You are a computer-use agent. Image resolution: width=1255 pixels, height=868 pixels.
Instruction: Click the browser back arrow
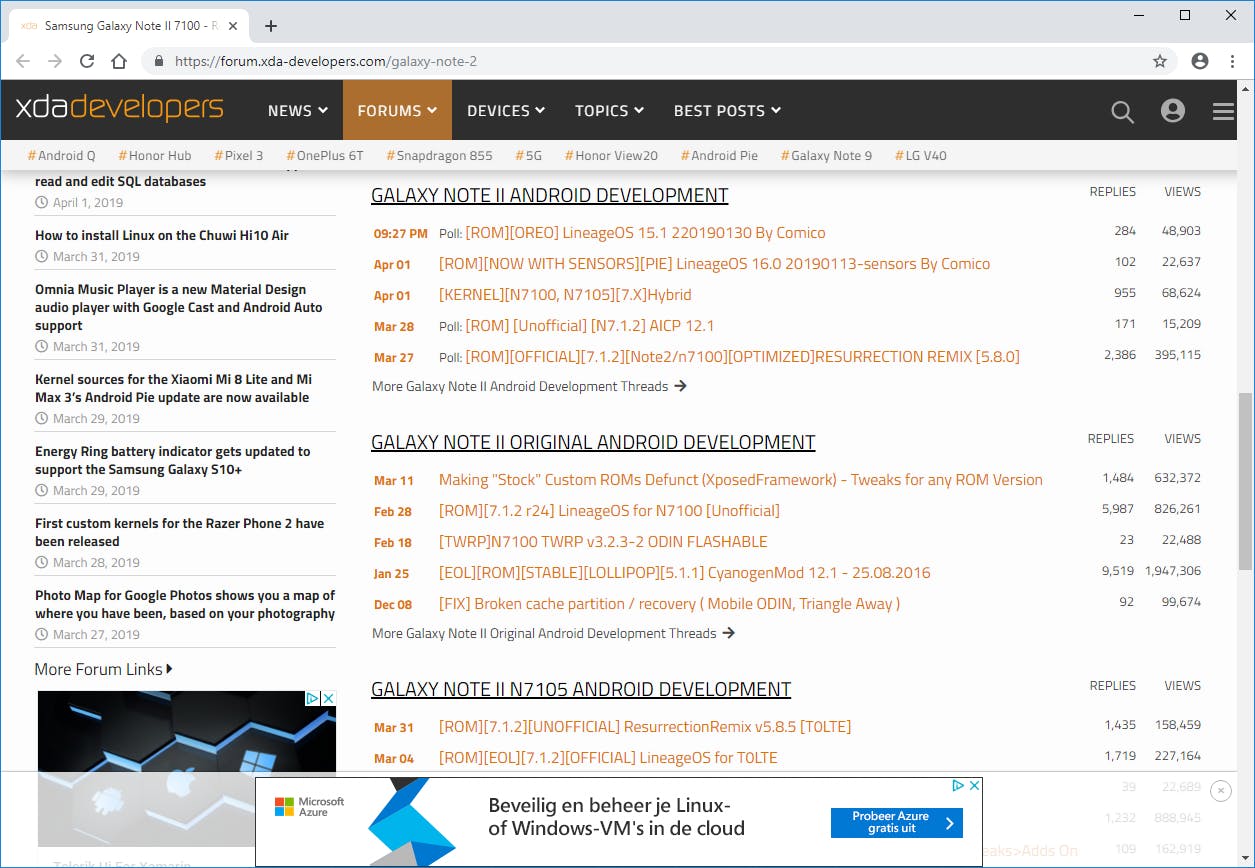[24, 61]
